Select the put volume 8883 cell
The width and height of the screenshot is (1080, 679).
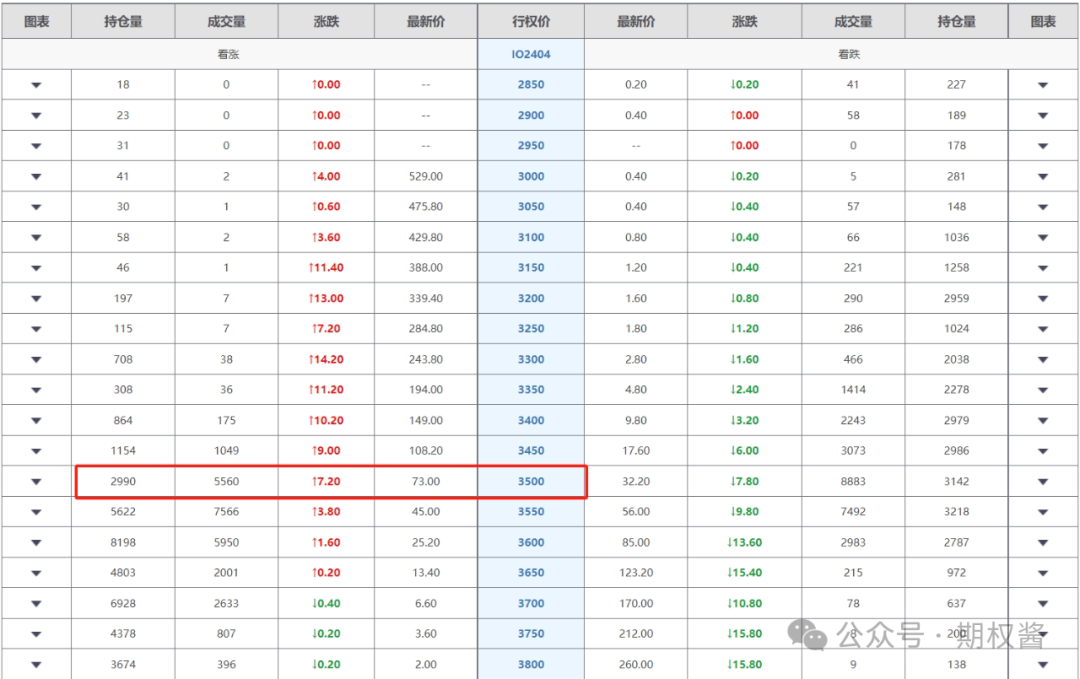click(853, 481)
